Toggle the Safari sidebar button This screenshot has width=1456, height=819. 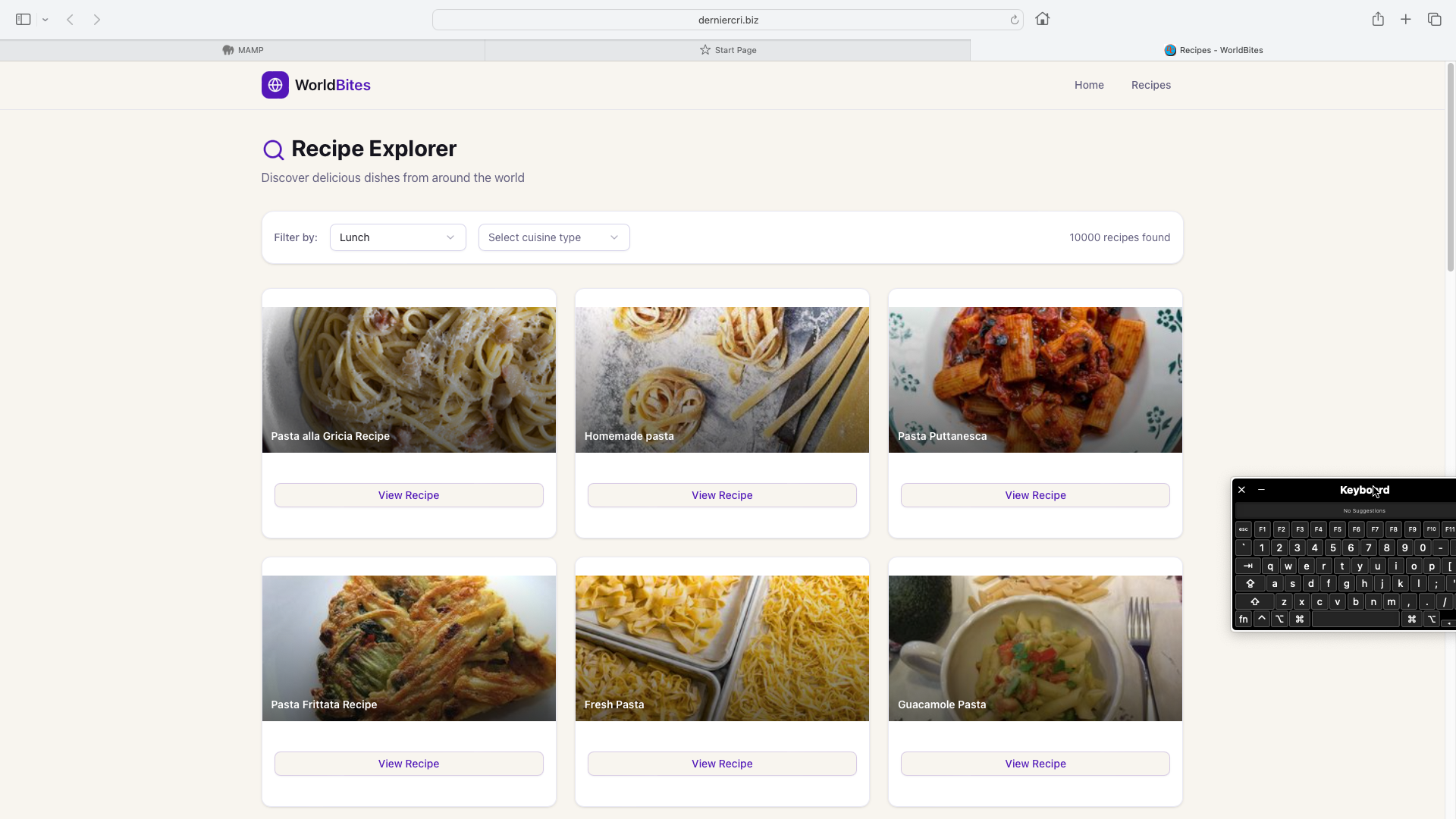click(24, 20)
